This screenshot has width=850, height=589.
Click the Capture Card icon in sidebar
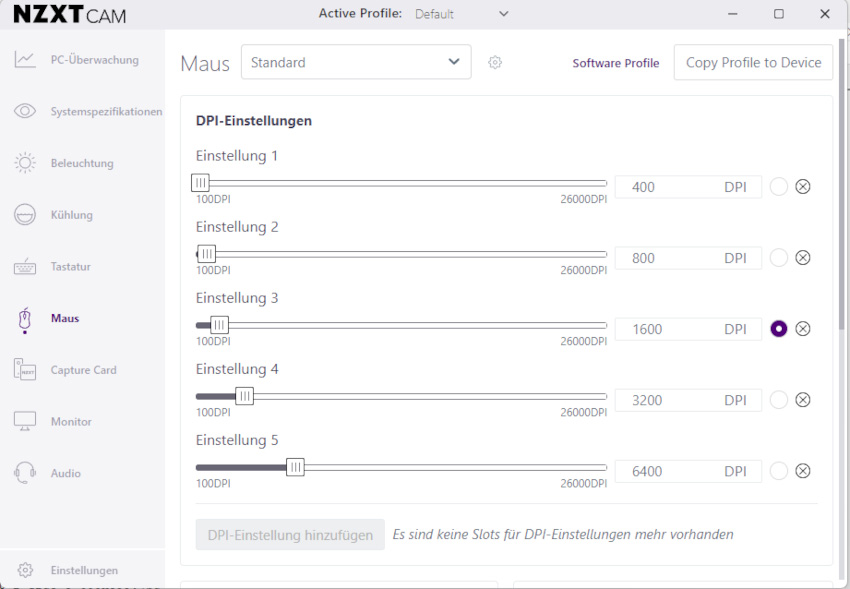25,370
